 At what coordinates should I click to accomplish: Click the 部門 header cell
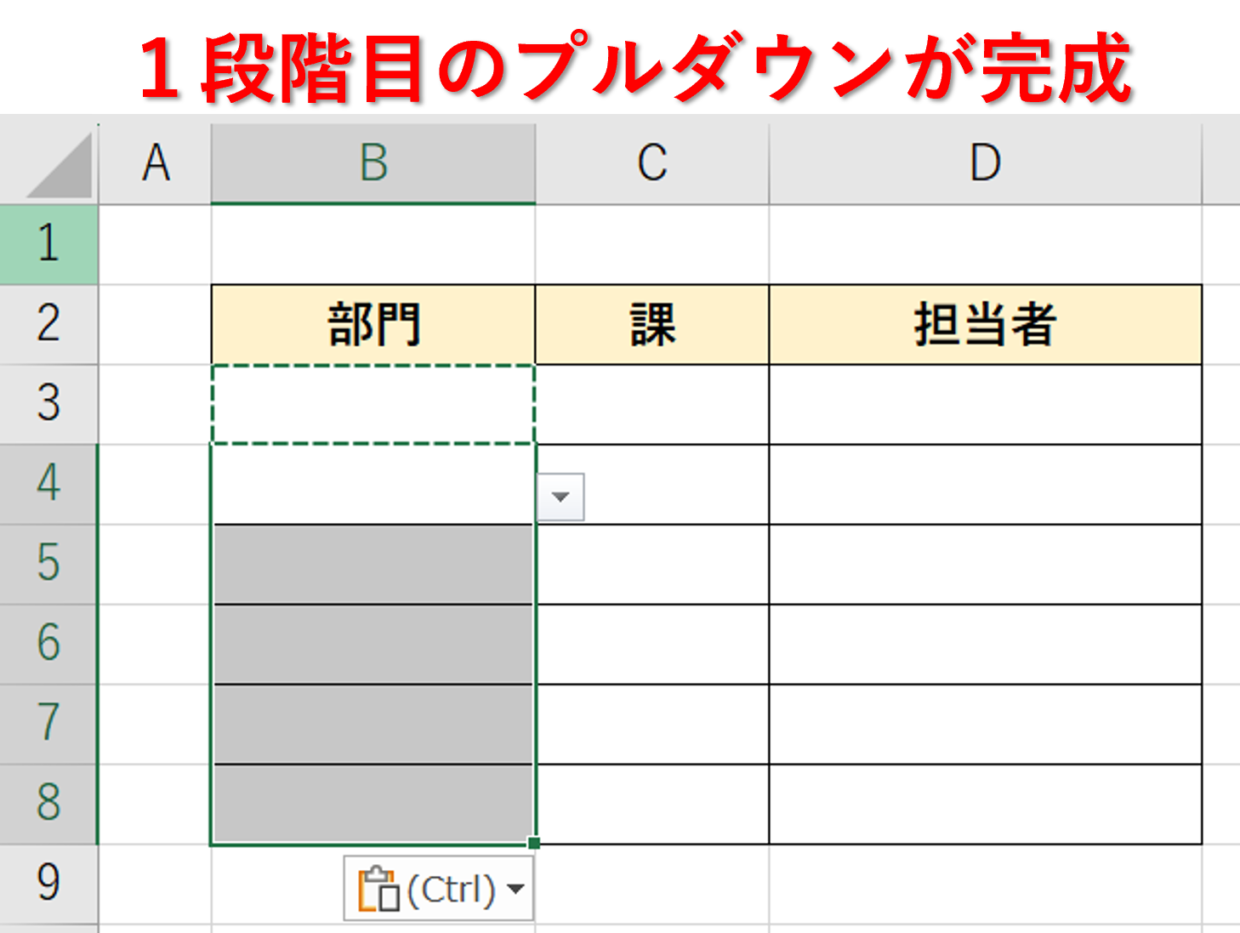pos(373,324)
